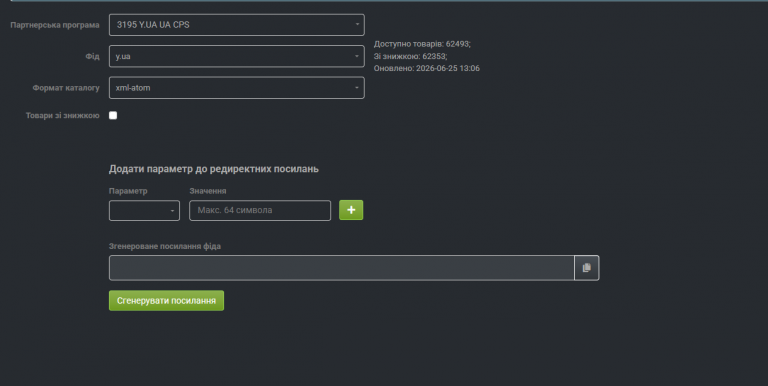Click the 'Зі знижкою: 62353' text
Viewport: 768px width, 386px height.
click(410, 56)
